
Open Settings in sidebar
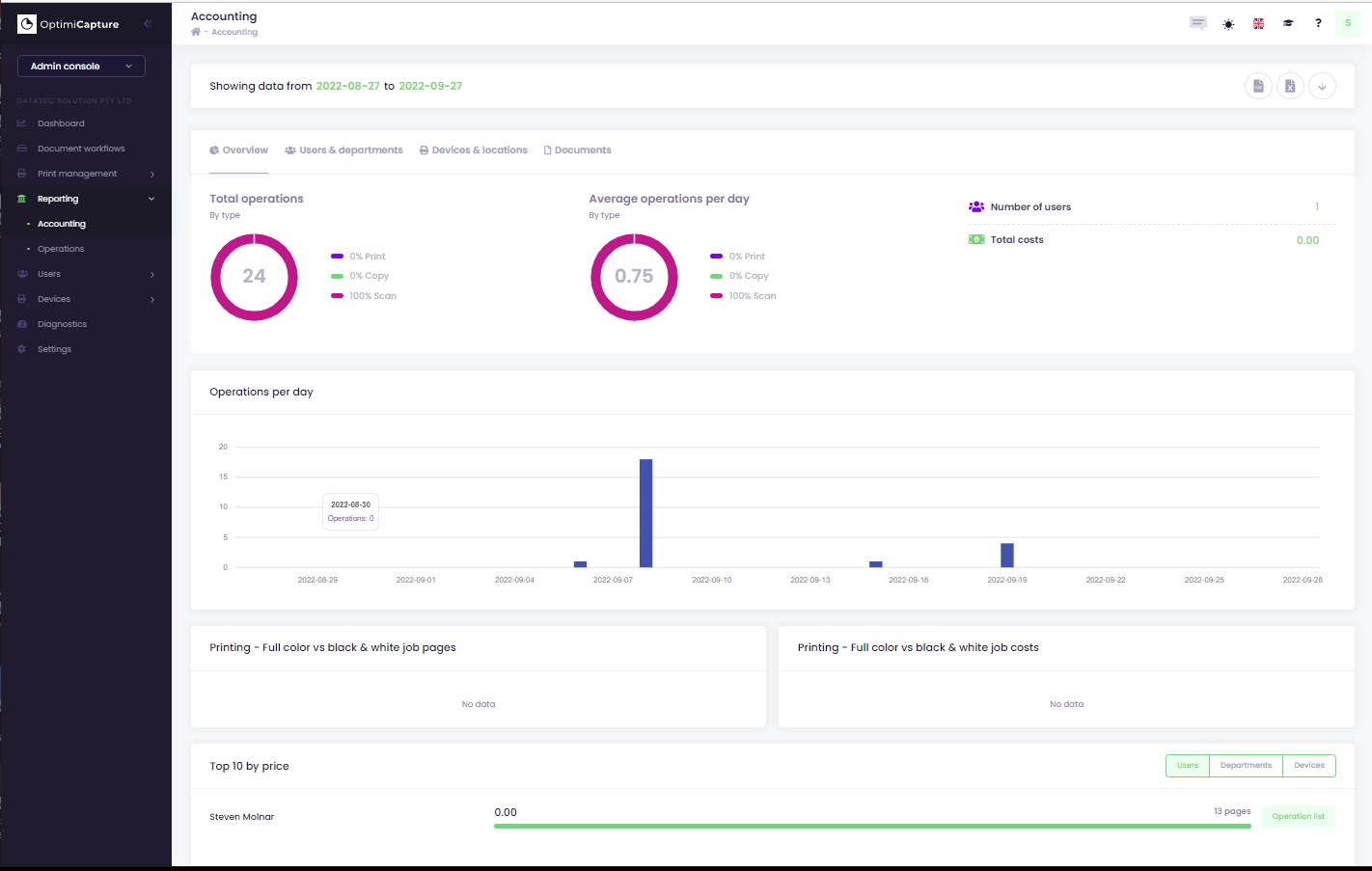[x=54, y=349]
